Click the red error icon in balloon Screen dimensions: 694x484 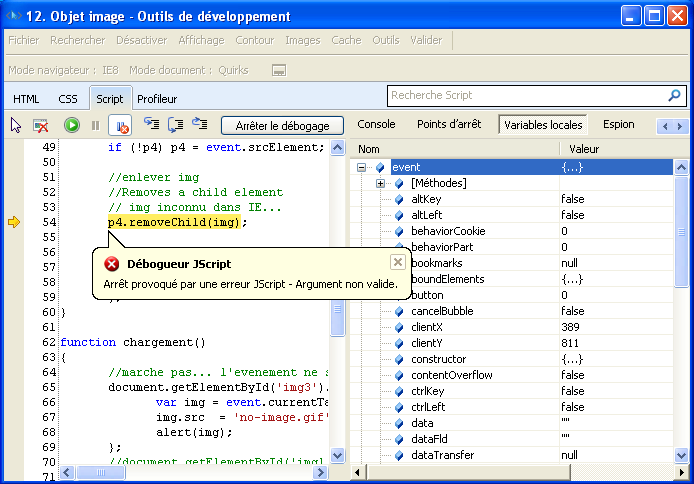pos(112,264)
